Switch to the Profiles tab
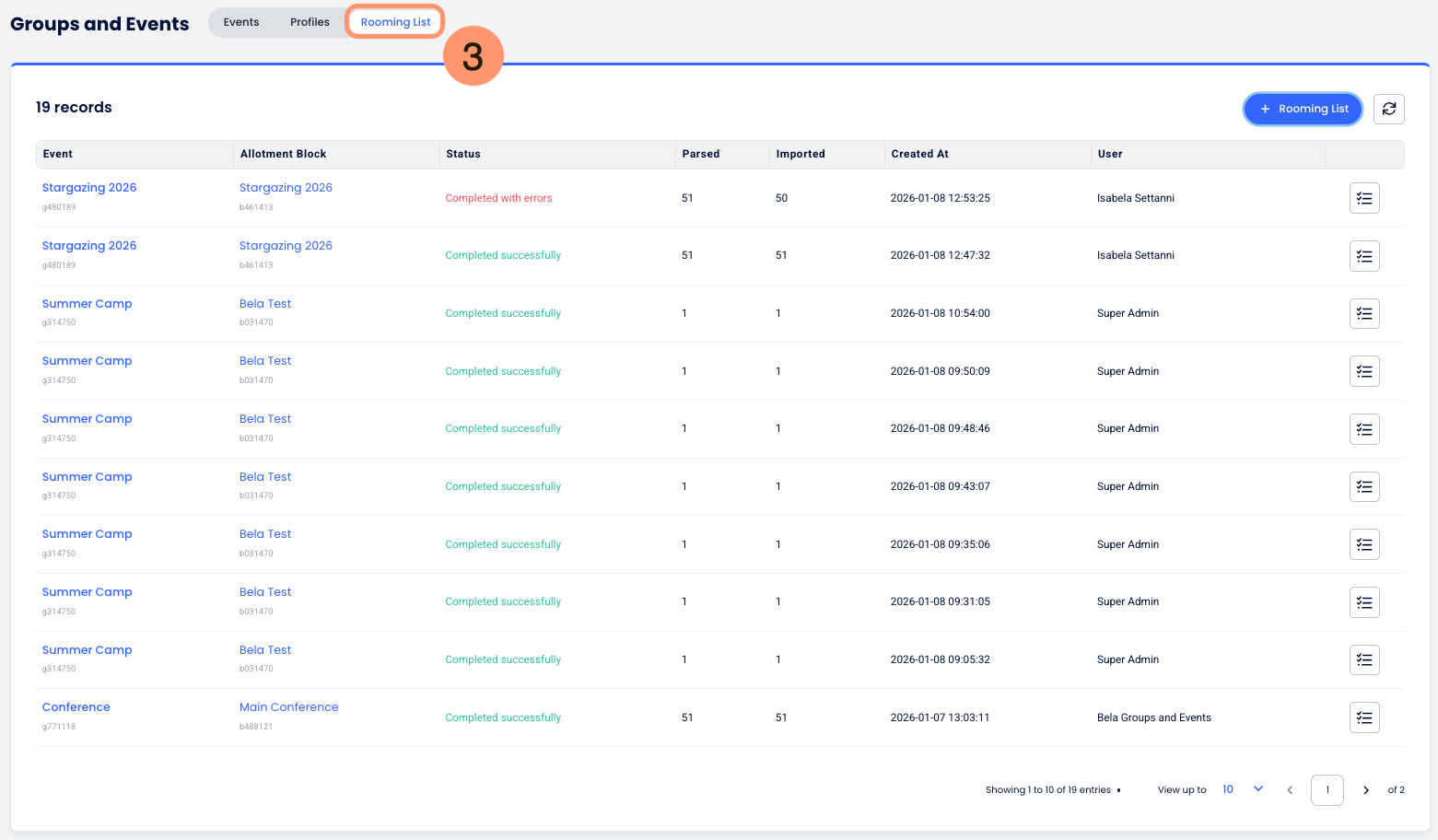1438x840 pixels. pos(310,22)
